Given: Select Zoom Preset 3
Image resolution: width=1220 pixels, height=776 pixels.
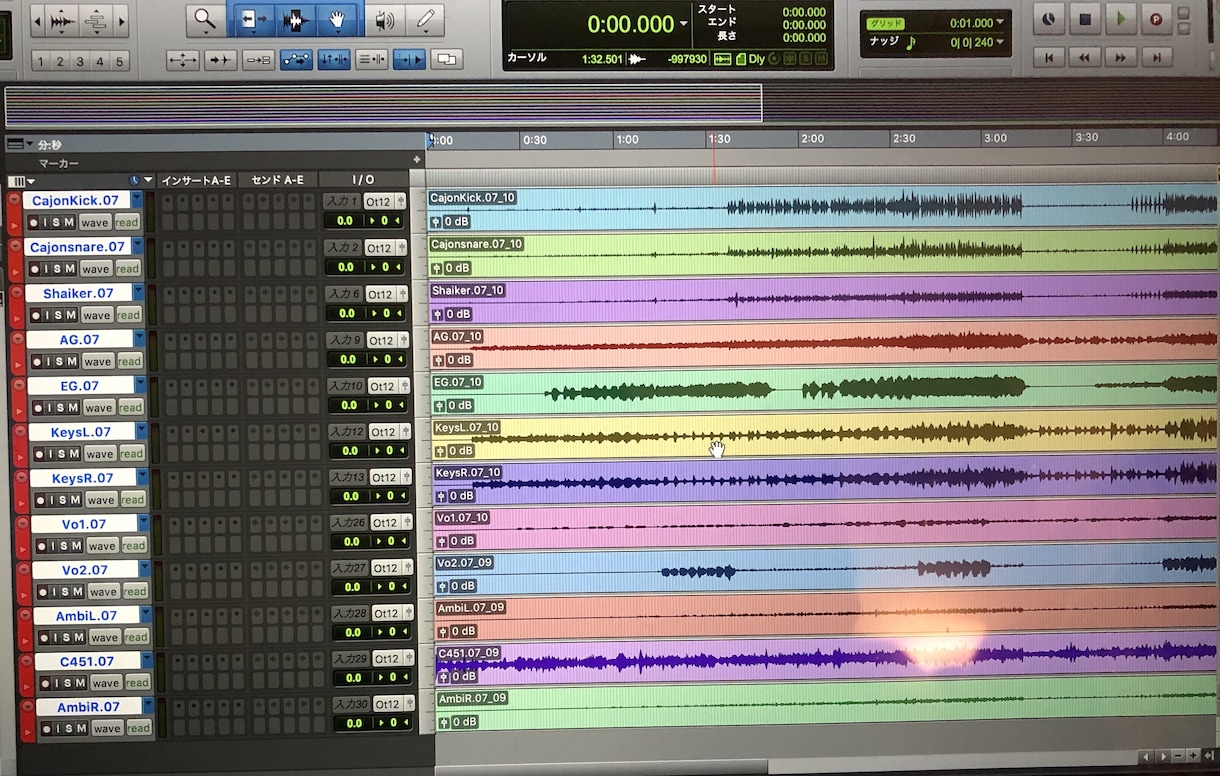Looking at the screenshot, I should click(x=81, y=62).
